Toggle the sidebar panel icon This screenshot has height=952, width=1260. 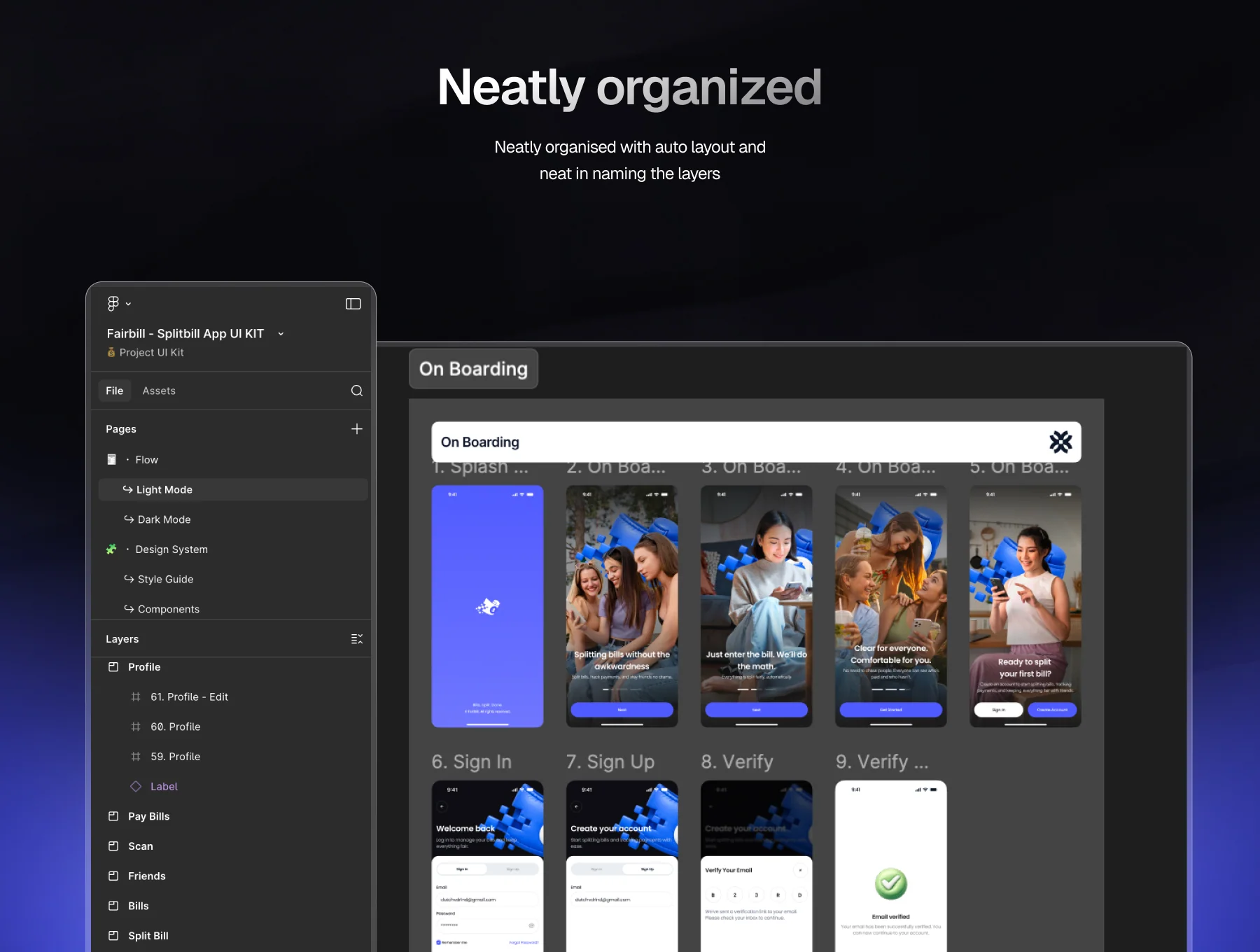(353, 304)
